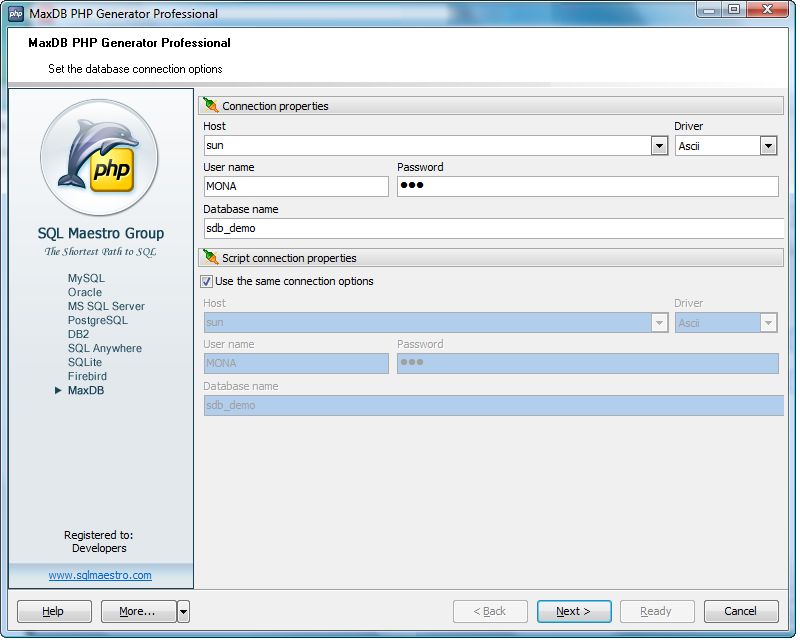Open the www.sqlmaestro.com link

tap(101, 577)
